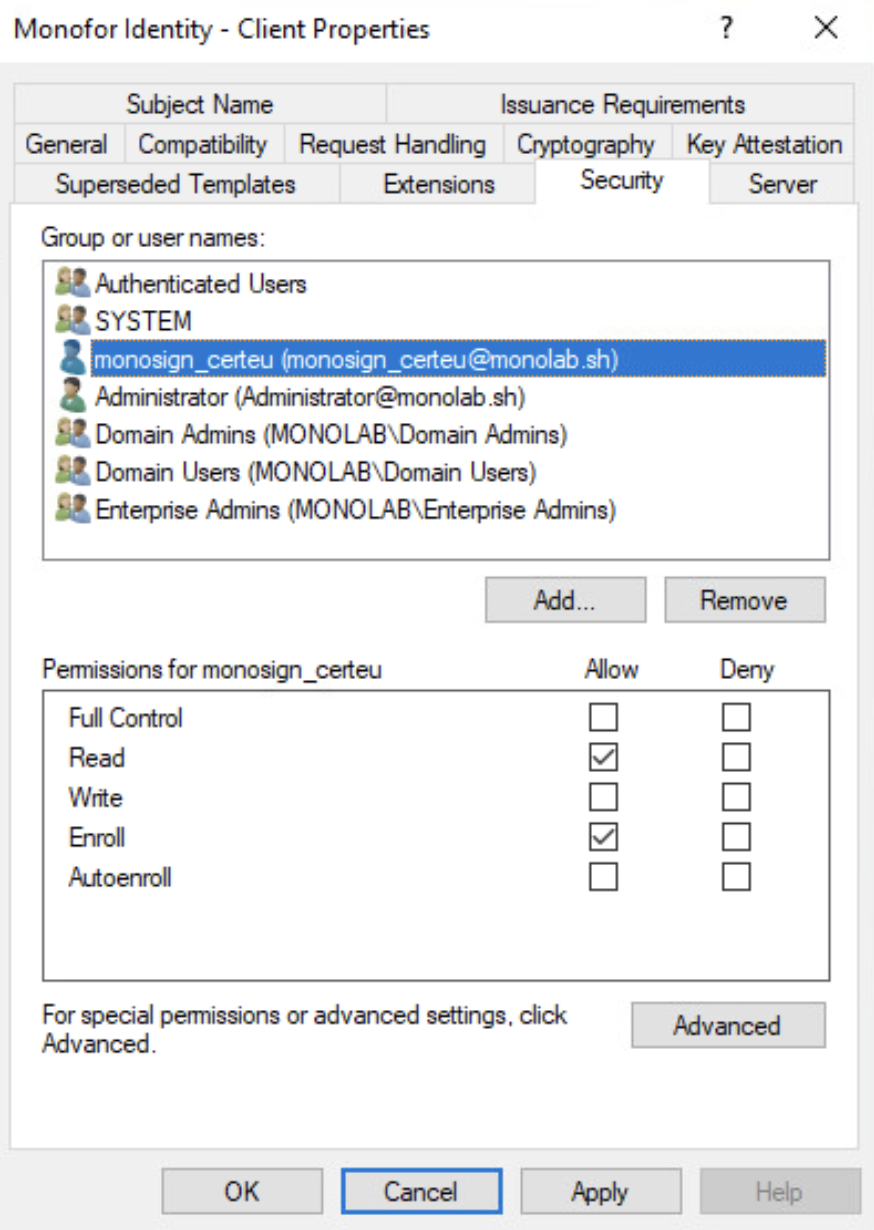Screen dimensions: 874x1230
Task: Click the SYSTEM group icon
Action: click(73, 321)
